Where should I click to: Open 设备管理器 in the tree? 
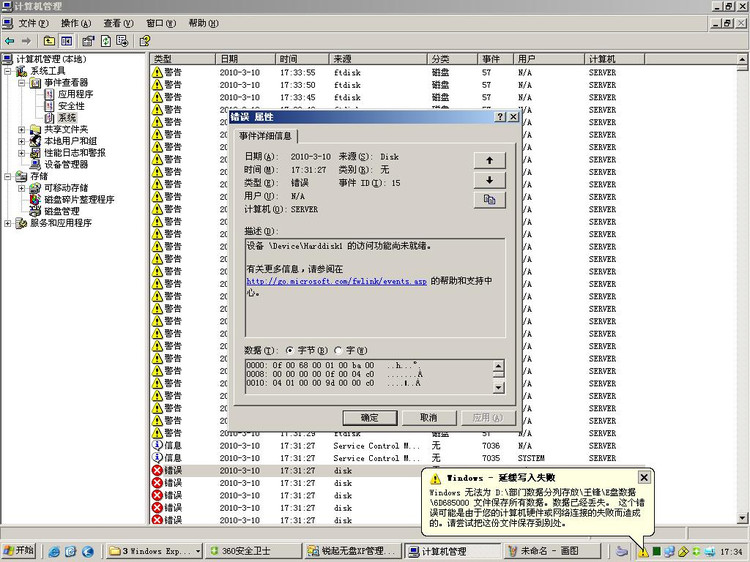66,165
